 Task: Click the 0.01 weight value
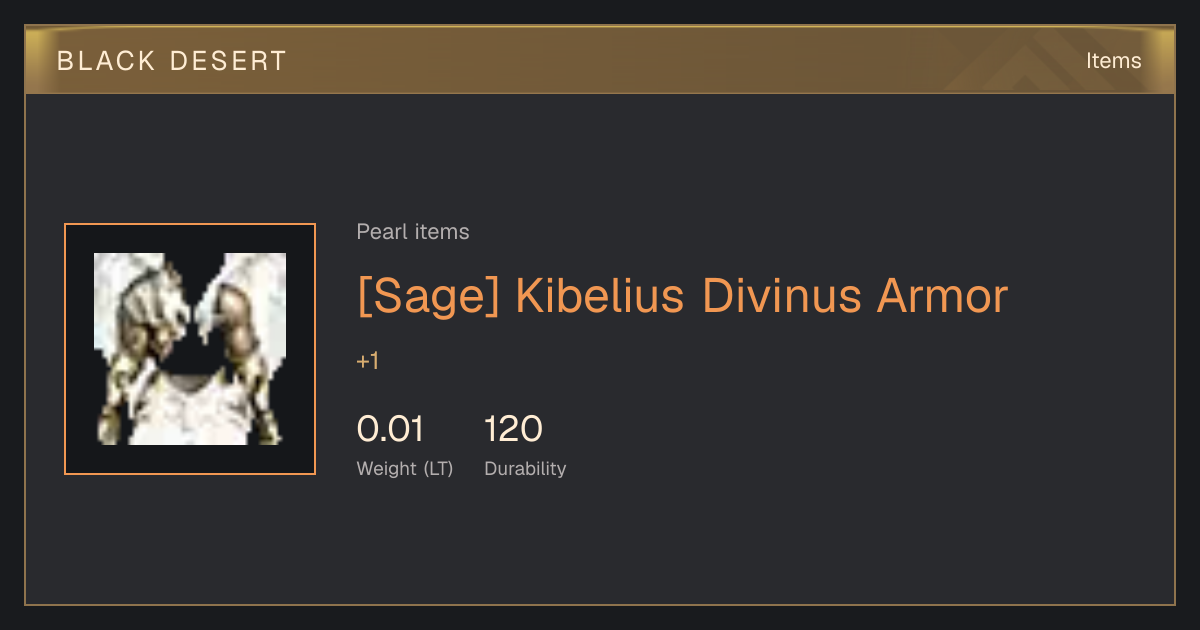pos(391,429)
